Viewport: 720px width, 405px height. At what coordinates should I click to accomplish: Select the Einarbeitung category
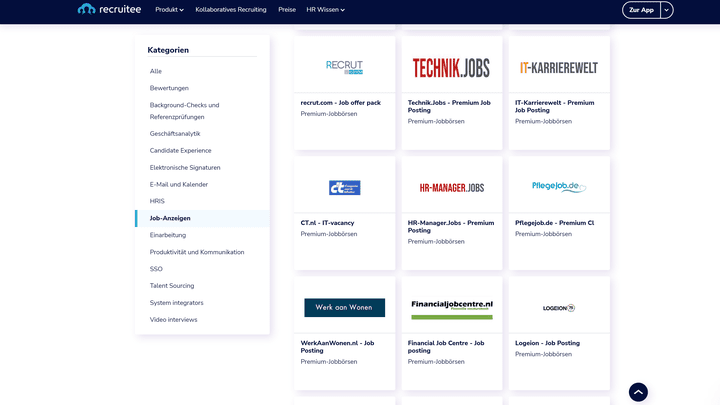168,235
